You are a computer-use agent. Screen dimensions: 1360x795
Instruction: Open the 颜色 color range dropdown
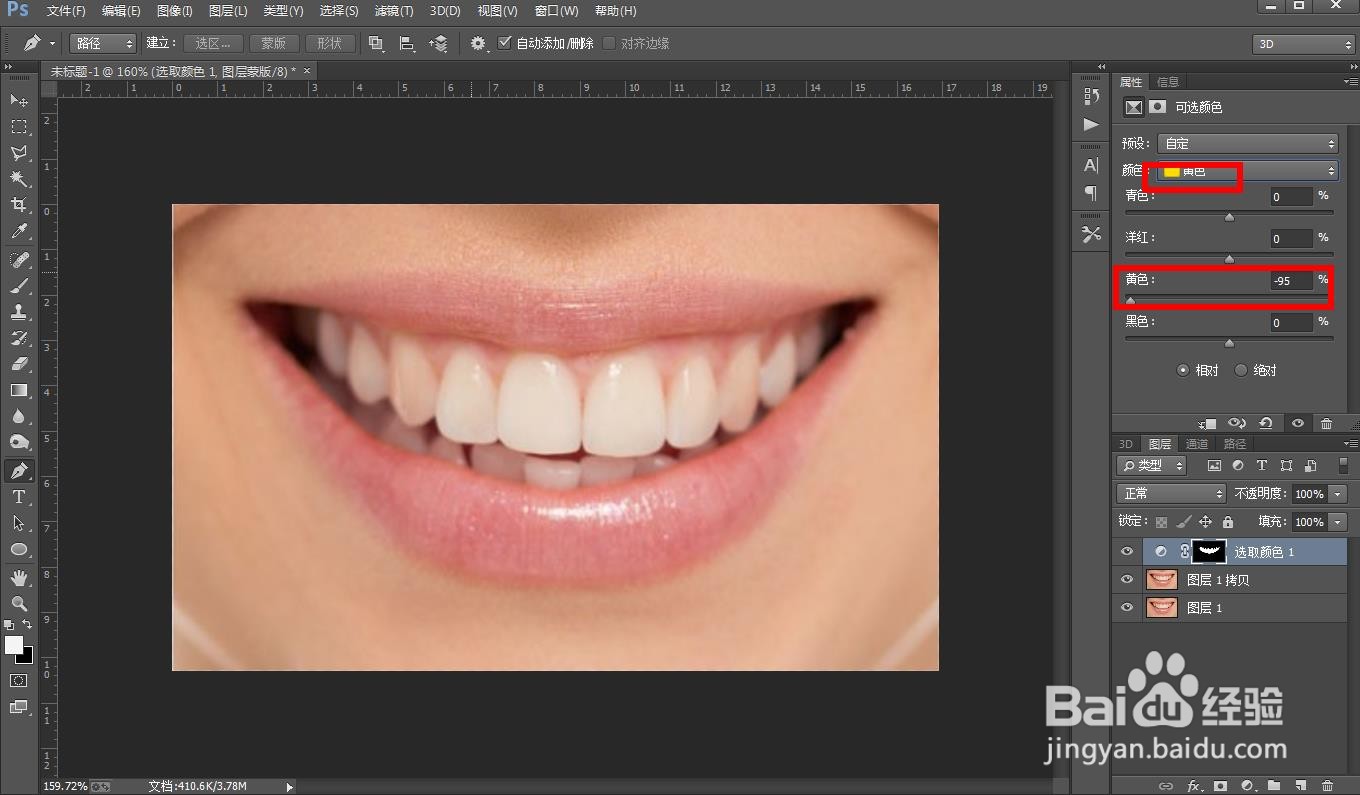coord(1248,171)
